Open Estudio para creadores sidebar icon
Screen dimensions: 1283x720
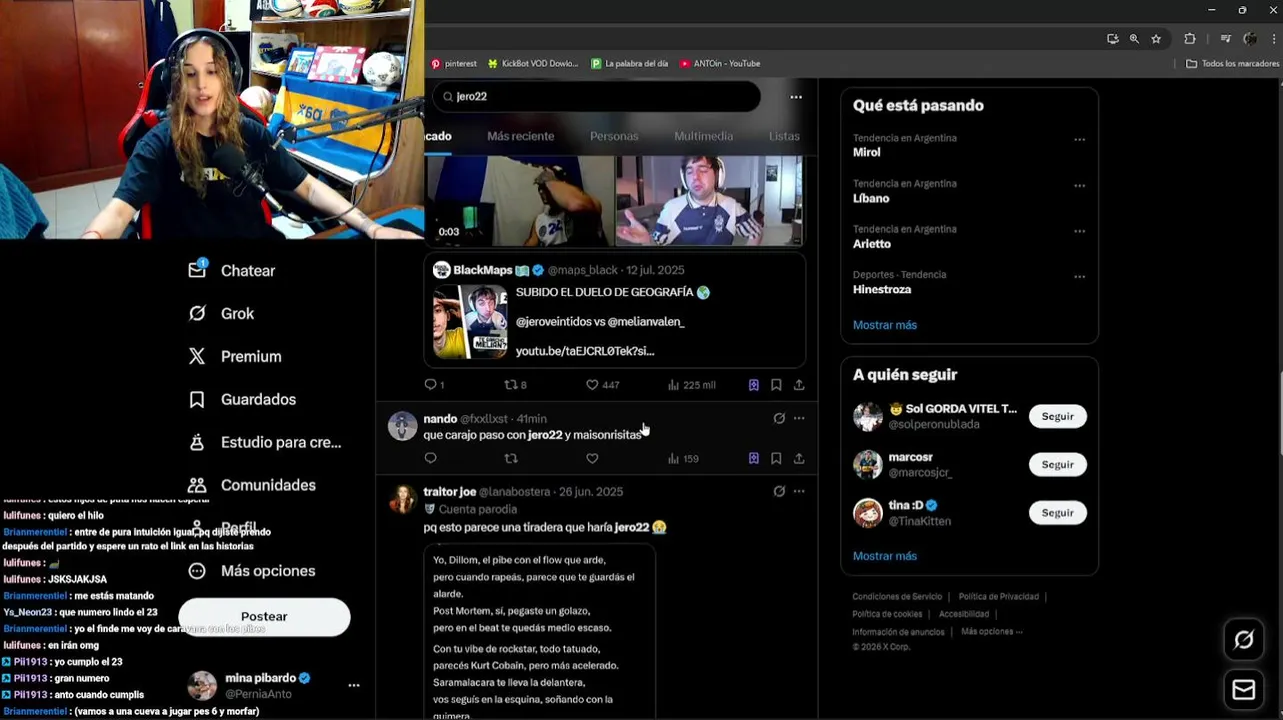point(197,442)
